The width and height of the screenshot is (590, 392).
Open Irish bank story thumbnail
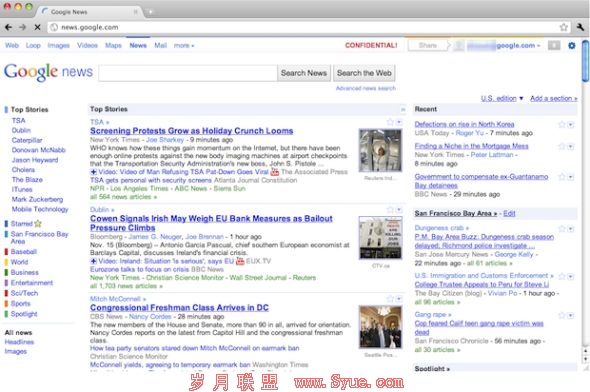[x=380, y=238]
